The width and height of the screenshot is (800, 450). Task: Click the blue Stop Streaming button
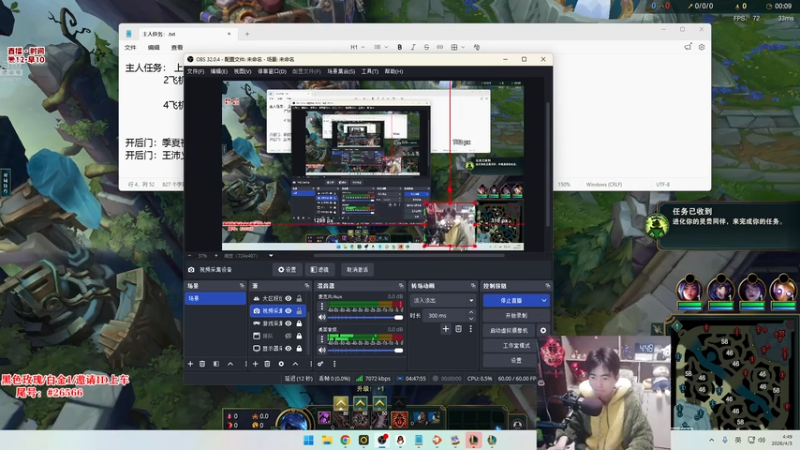pos(511,301)
